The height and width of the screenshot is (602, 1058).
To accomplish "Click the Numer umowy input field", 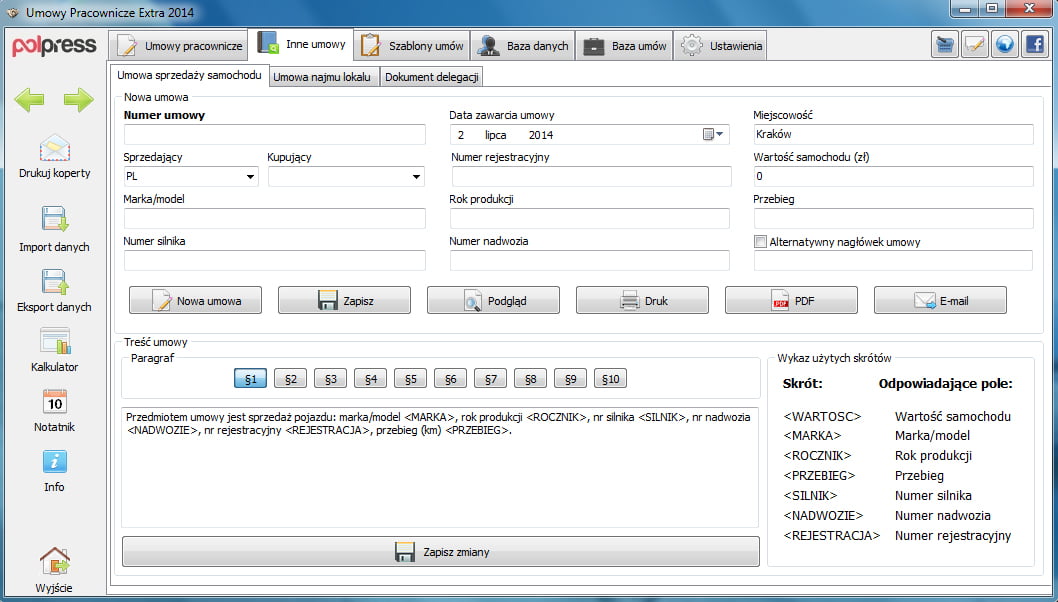I will 274,135.
